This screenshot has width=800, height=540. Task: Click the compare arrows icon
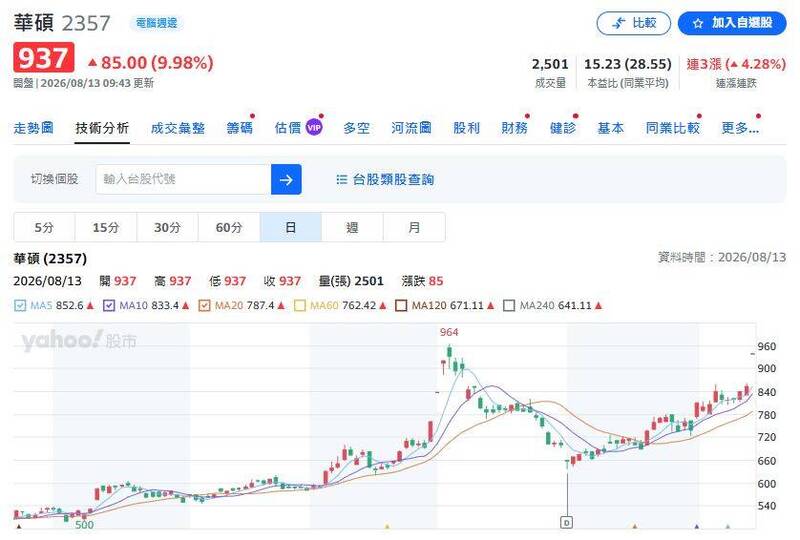618,23
